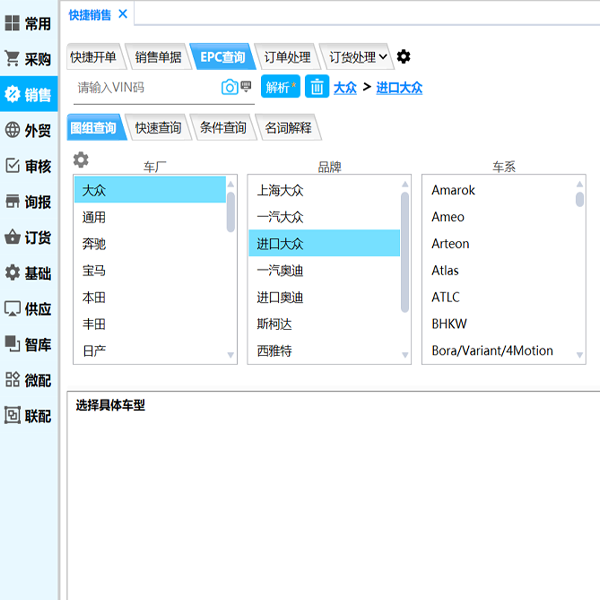
Task: Expand the 订货处理 dropdown tab
Action: (x=358, y=57)
